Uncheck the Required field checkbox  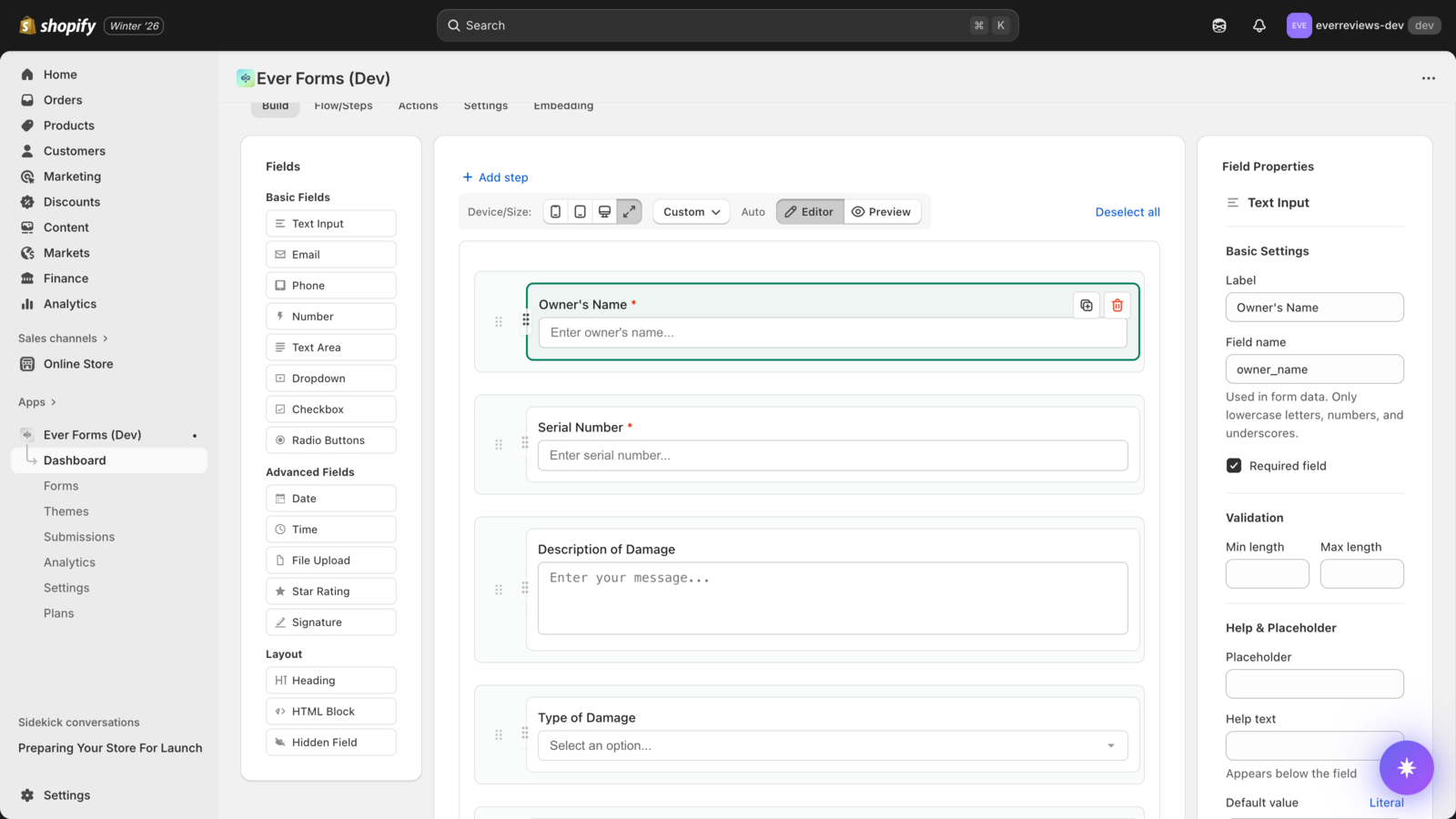click(x=1234, y=466)
